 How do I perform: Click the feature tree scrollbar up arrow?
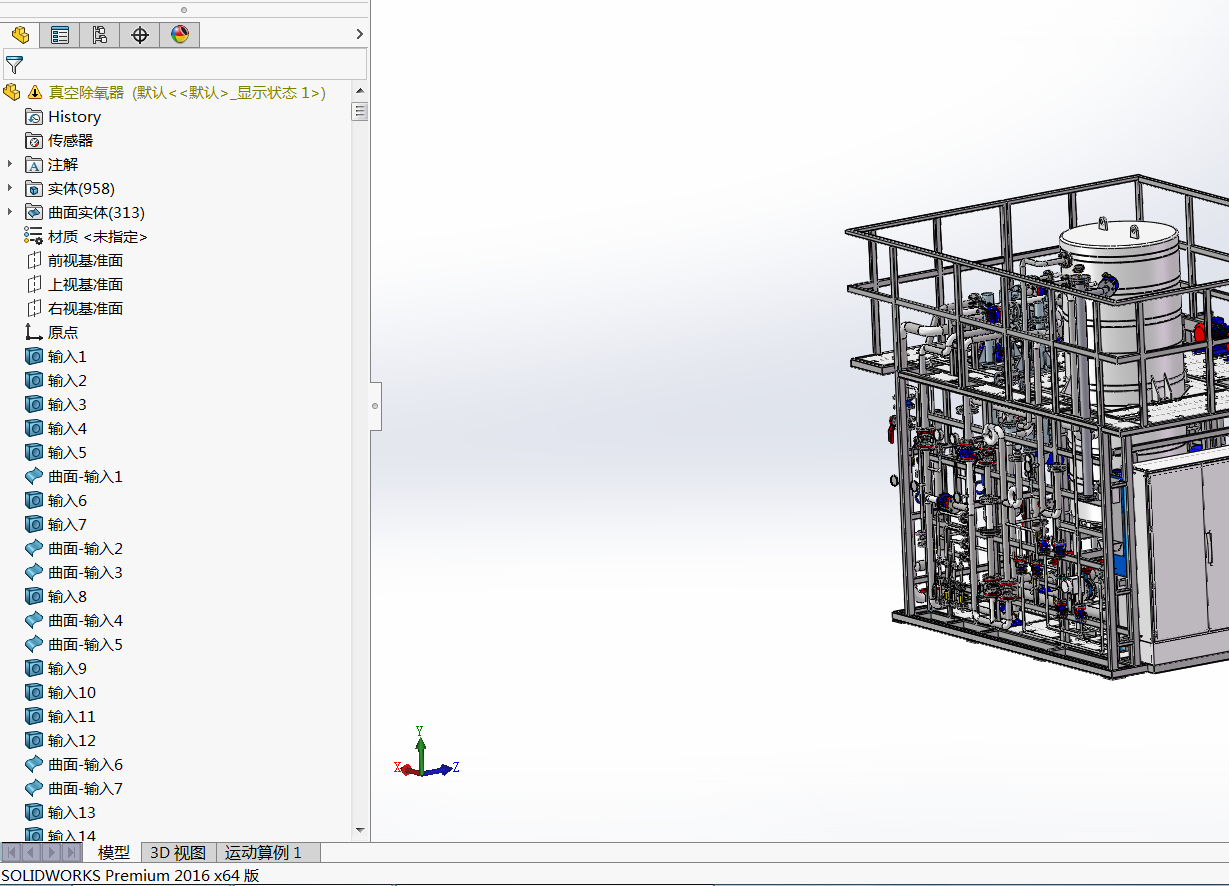pyautogui.click(x=360, y=92)
